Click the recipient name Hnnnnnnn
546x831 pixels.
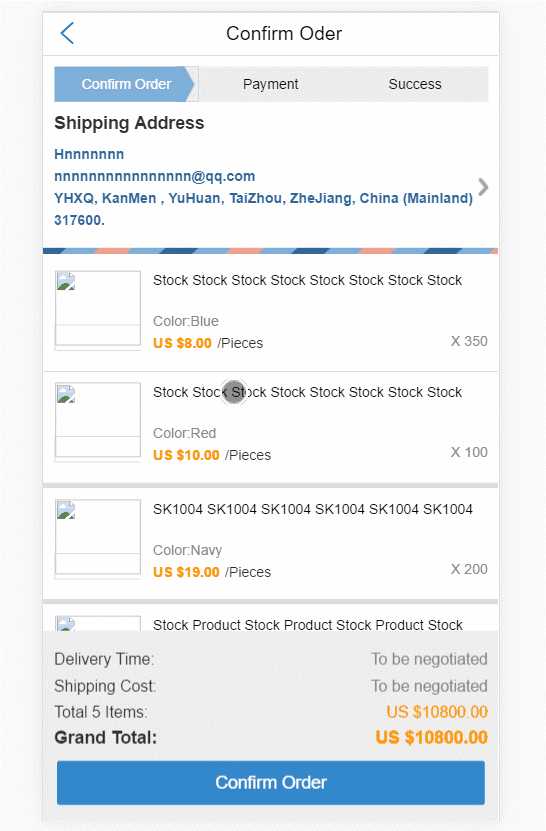point(89,154)
